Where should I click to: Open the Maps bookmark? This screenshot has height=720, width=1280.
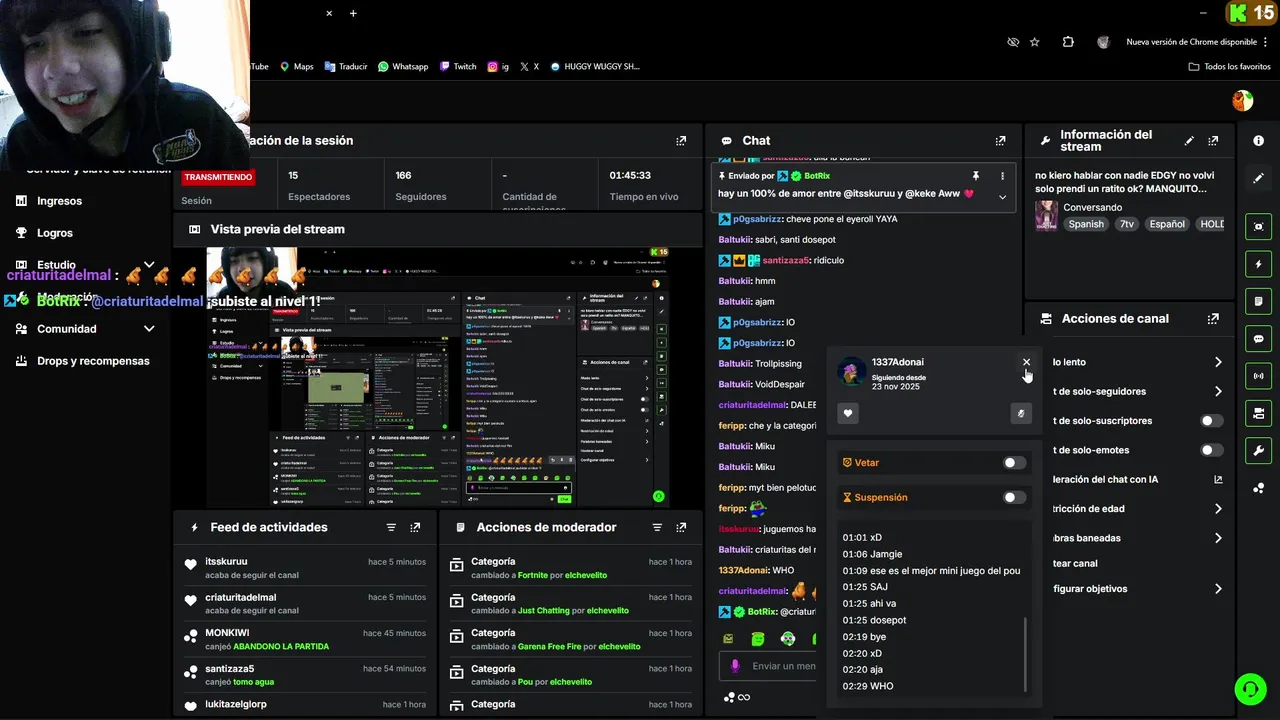[296, 67]
